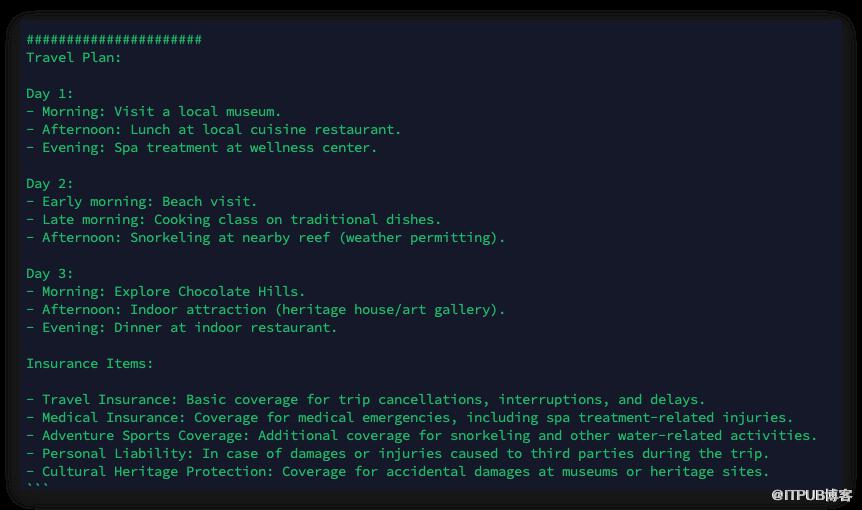Click the indoor attraction heritage house line

(266, 309)
